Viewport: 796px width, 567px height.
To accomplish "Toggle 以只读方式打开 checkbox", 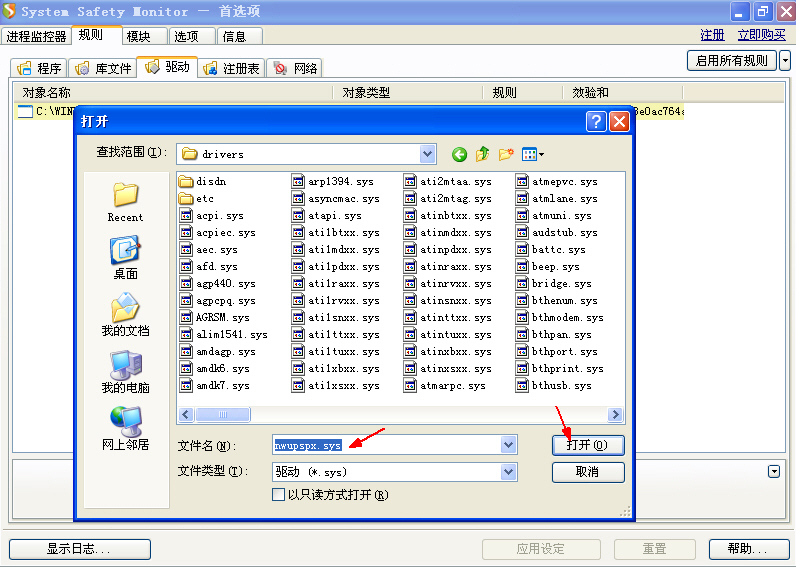I will click(278, 494).
